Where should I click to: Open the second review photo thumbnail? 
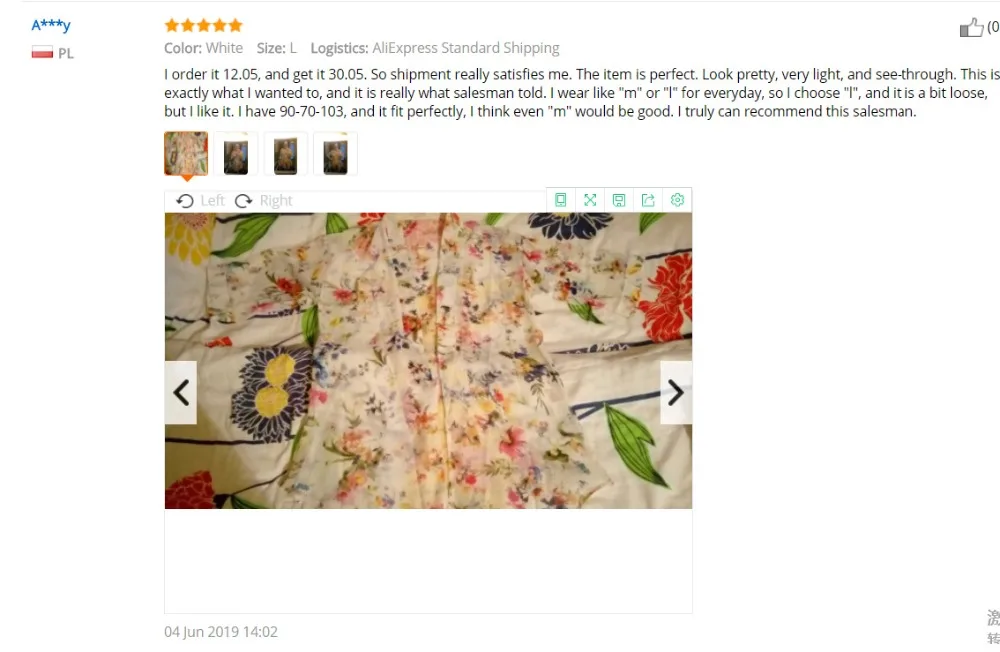[236, 153]
